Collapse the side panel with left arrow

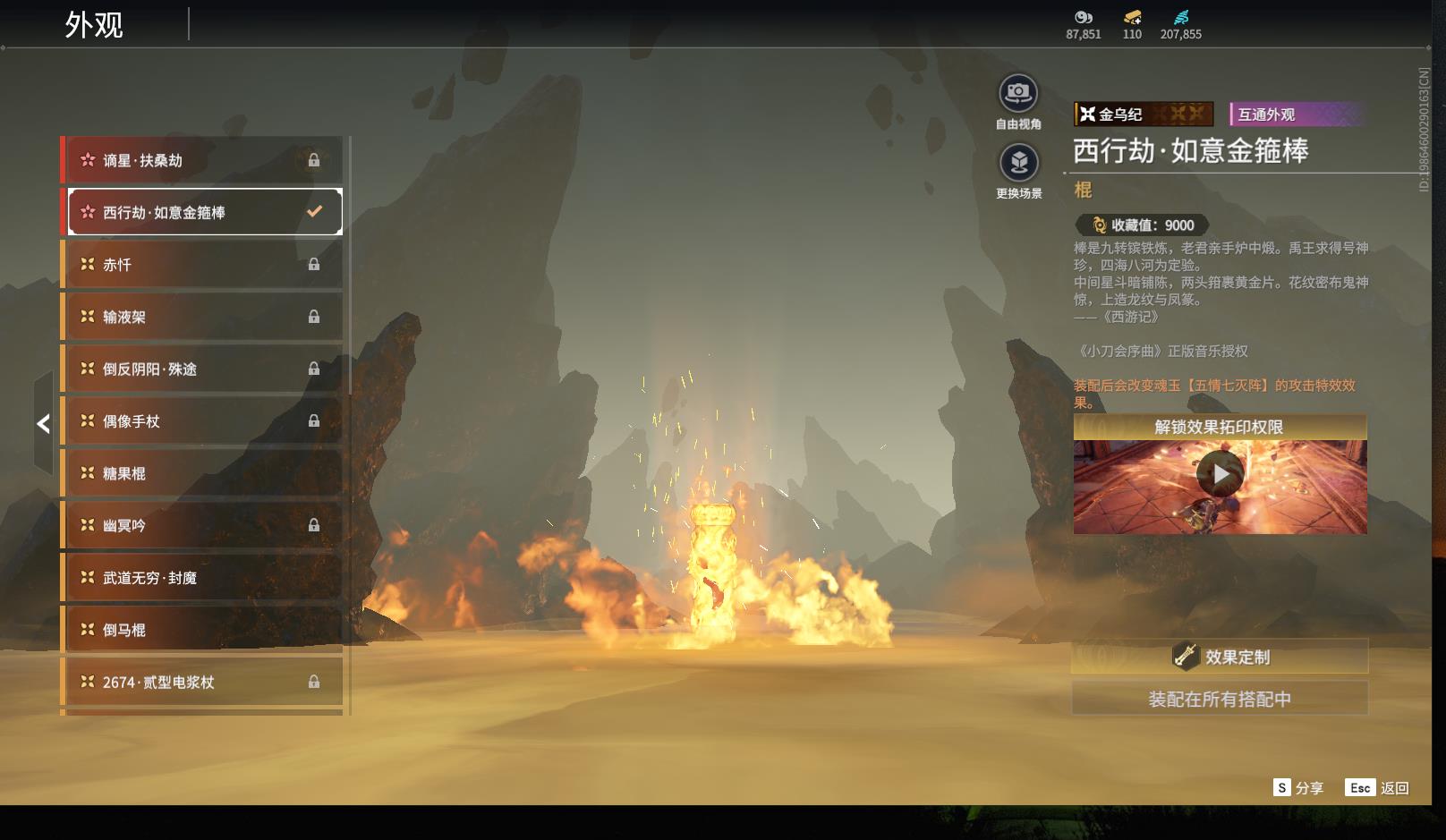coord(43,424)
